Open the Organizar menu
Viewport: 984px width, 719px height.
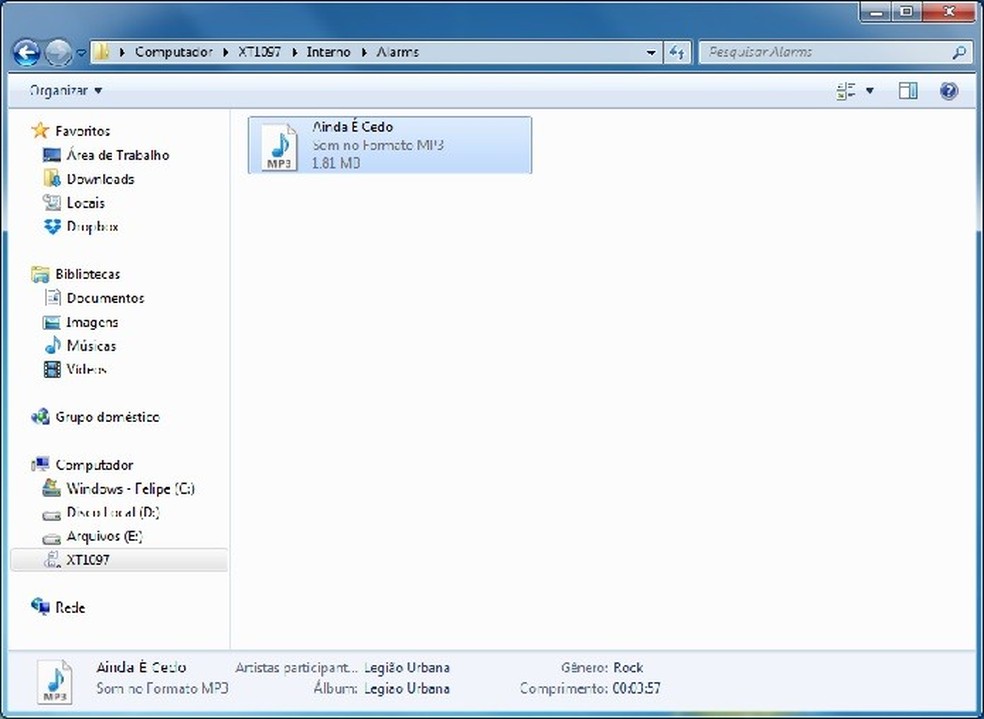point(65,90)
